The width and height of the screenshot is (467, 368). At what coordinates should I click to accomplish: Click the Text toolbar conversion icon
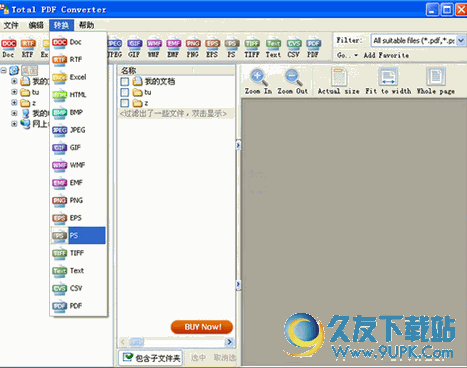(x=273, y=47)
